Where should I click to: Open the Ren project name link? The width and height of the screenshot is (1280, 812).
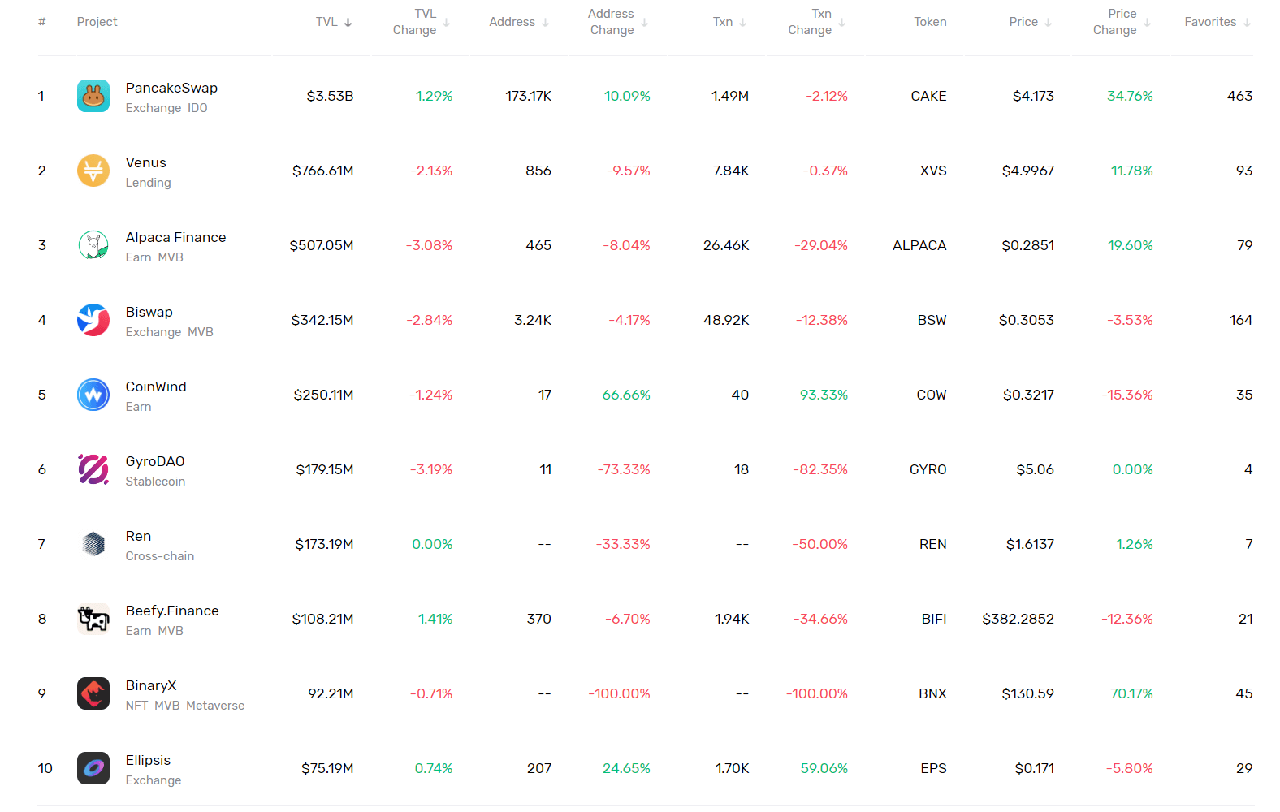[138, 536]
